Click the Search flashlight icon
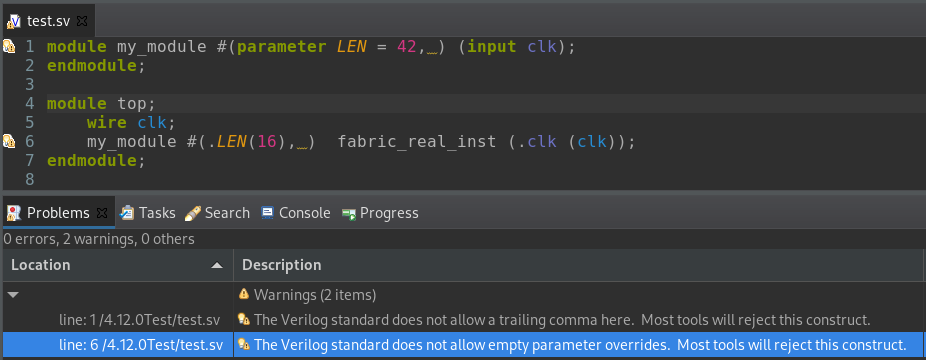926x360 pixels. click(x=193, y=213)
